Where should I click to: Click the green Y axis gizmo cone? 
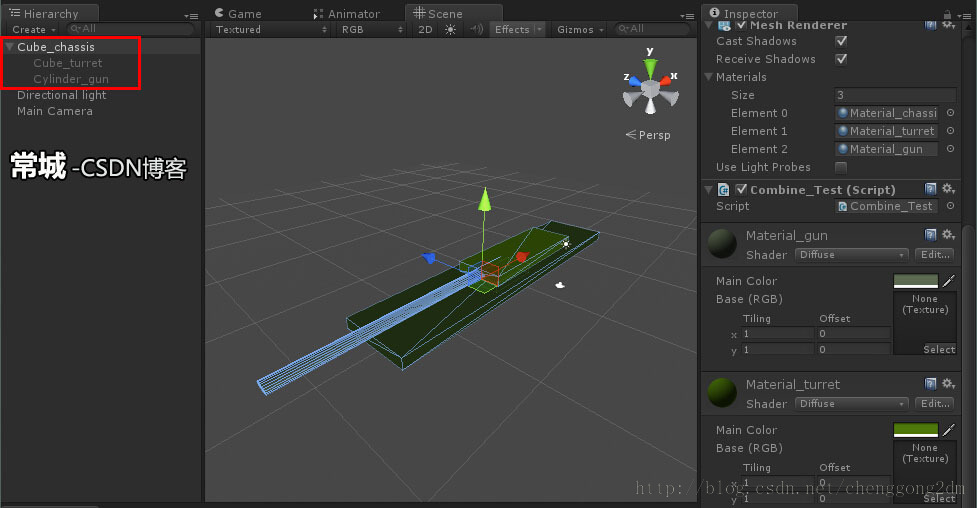tap(650, 67)
